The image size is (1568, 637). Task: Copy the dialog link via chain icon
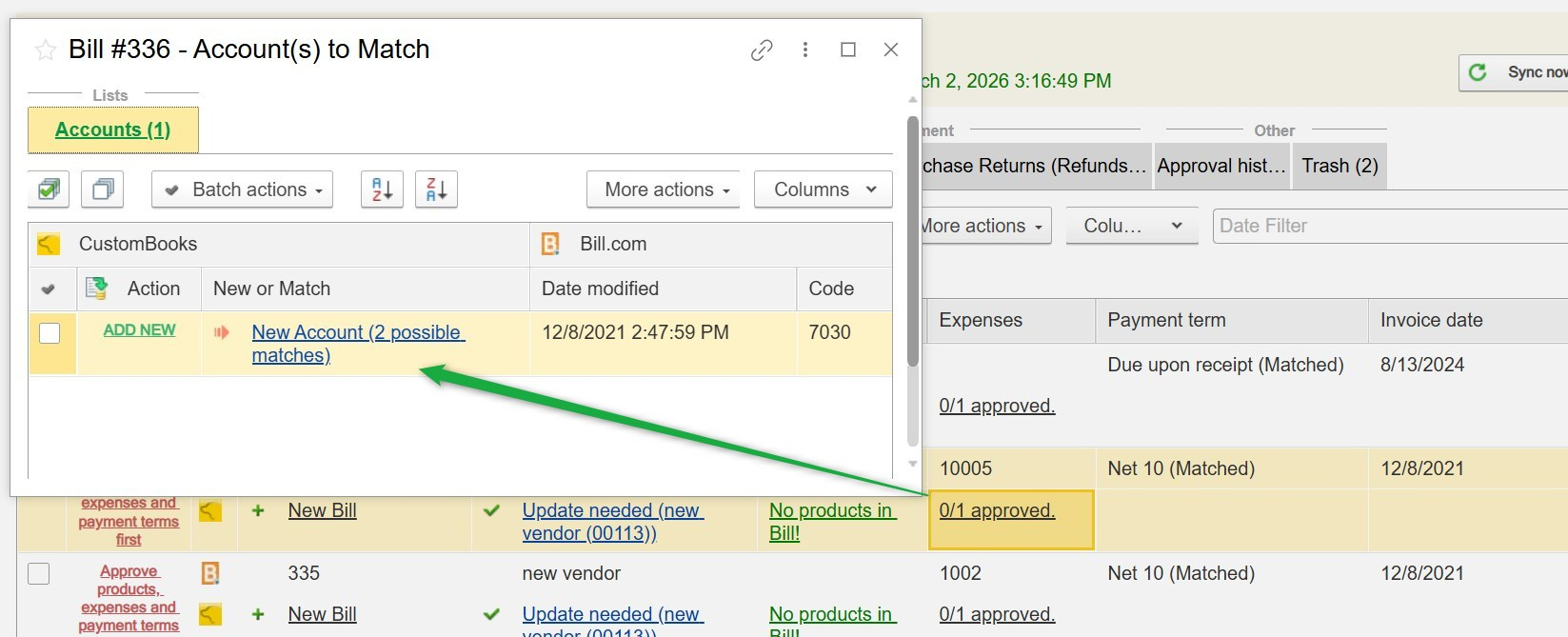click(x=761, y=50)
